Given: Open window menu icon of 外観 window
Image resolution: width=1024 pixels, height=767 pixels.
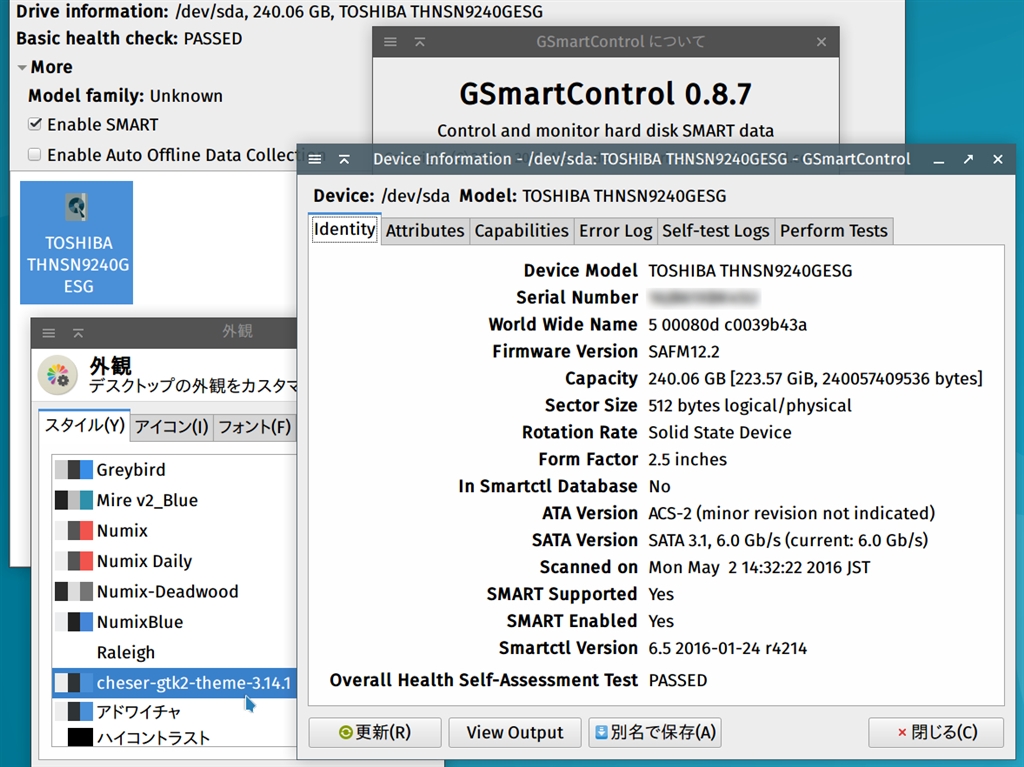Looking at the screenshot, I should tap(48, 333).
